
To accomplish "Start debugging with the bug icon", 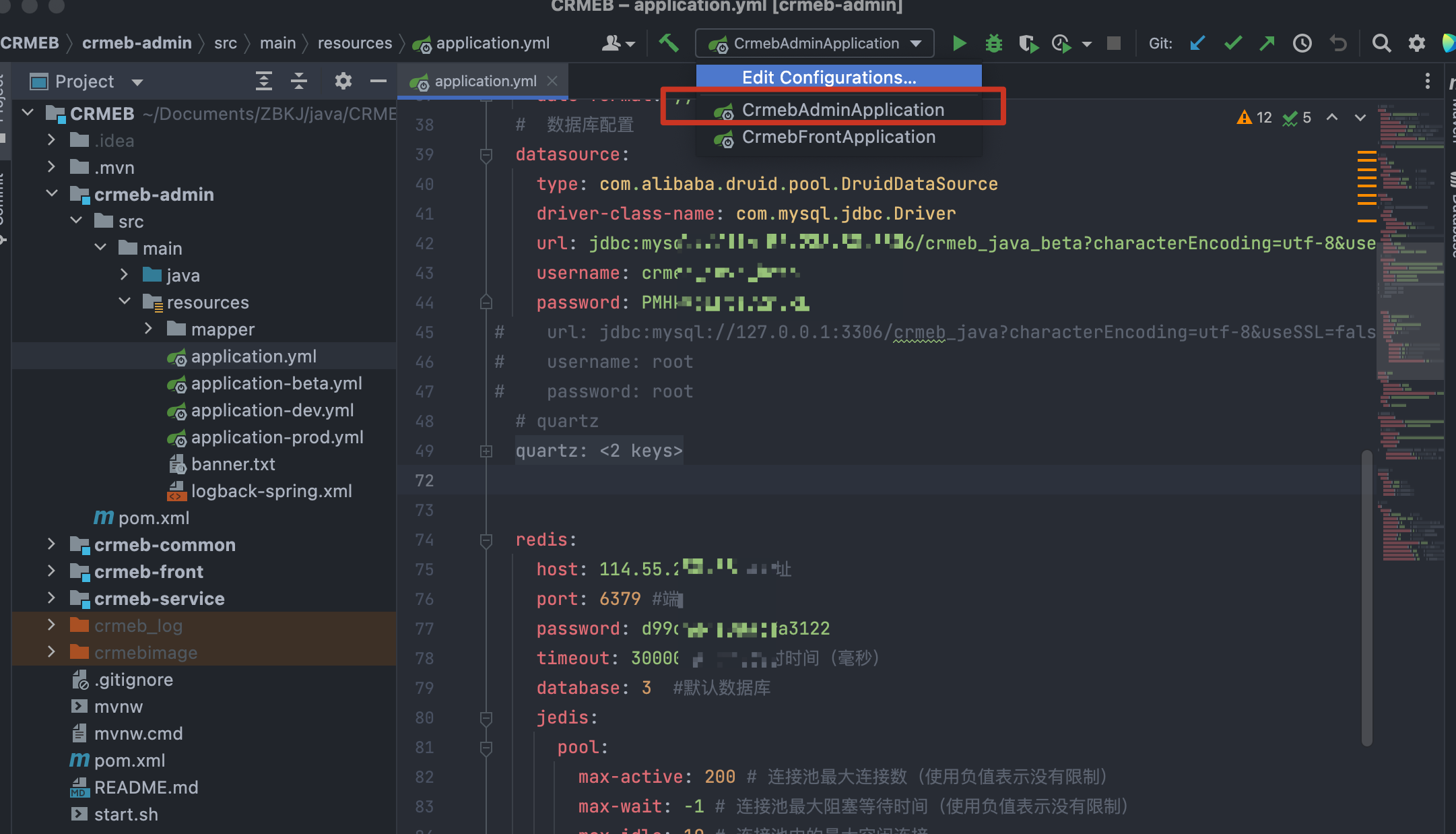I will coord(994,42).
